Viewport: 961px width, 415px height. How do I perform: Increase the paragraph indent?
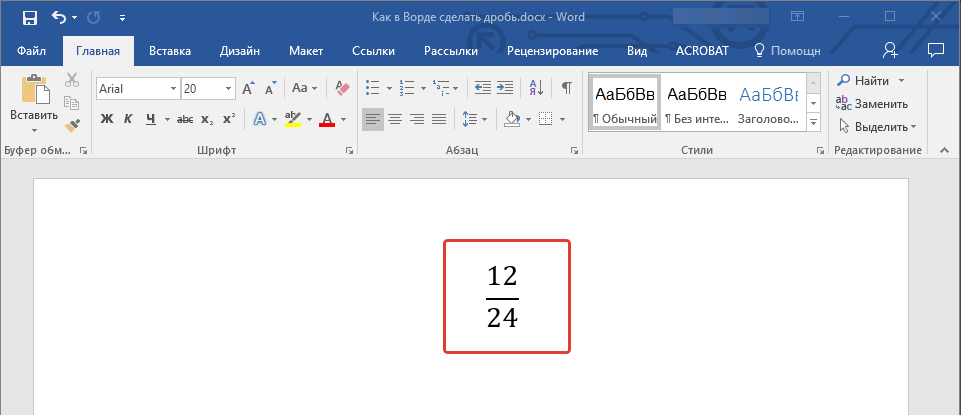coord(505,88)
